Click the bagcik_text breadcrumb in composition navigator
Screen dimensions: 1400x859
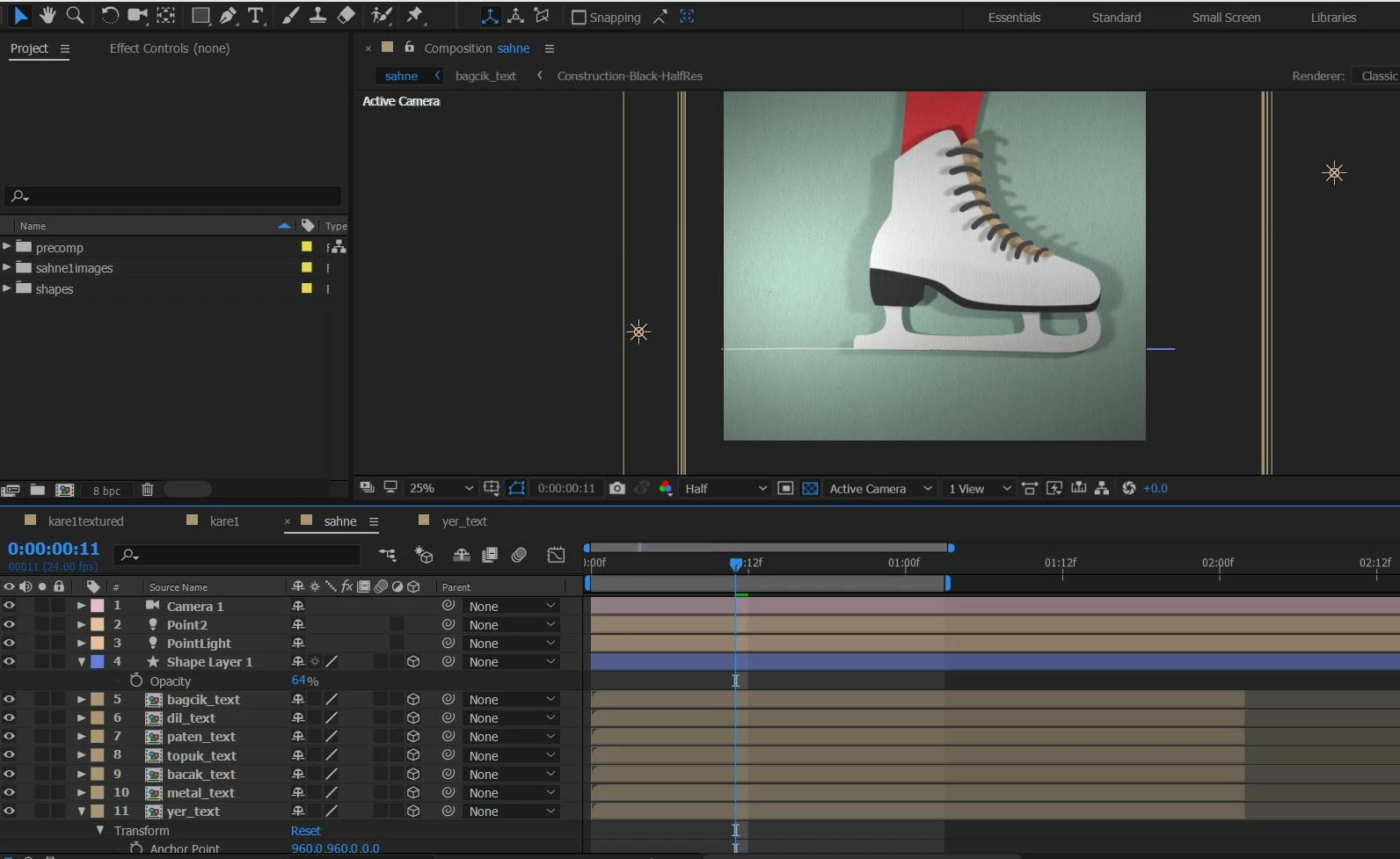[485, 76]
